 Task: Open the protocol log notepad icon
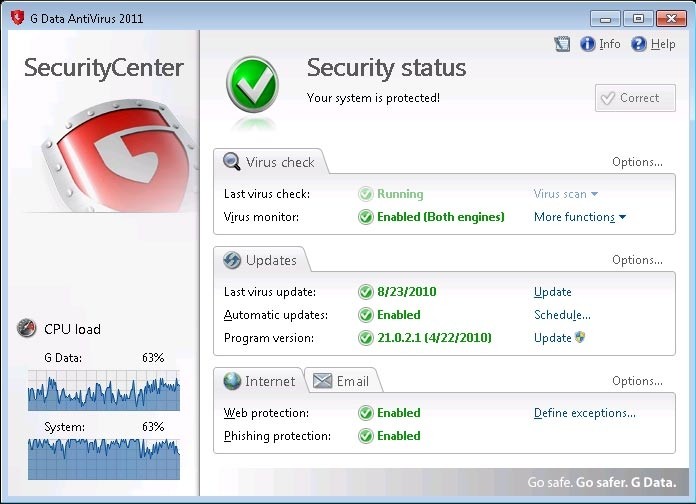[562, 44]
